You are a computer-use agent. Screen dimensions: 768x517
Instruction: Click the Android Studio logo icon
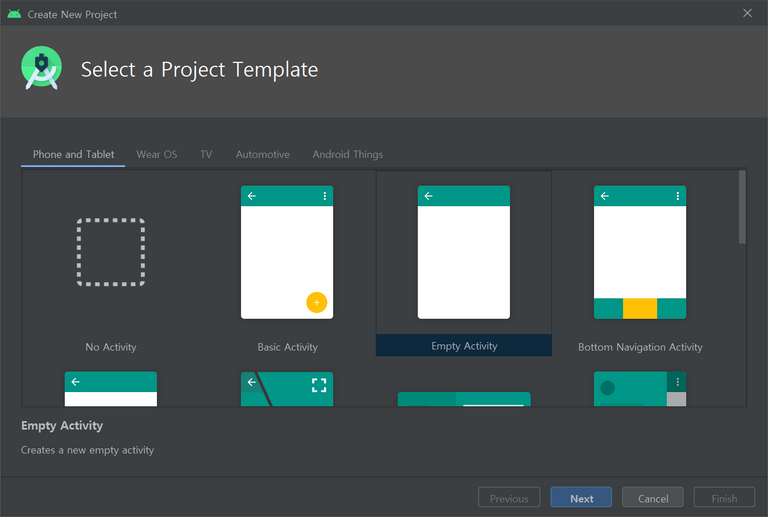pyautogui.click(x=42, y=68)
